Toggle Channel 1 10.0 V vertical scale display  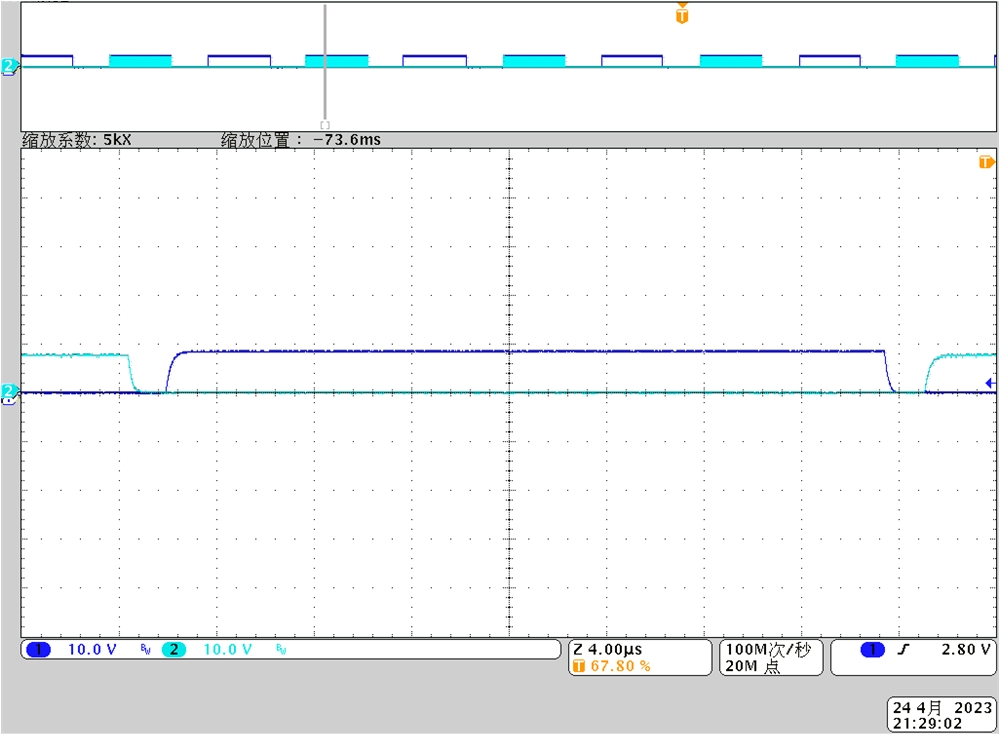tap(91, 649)
